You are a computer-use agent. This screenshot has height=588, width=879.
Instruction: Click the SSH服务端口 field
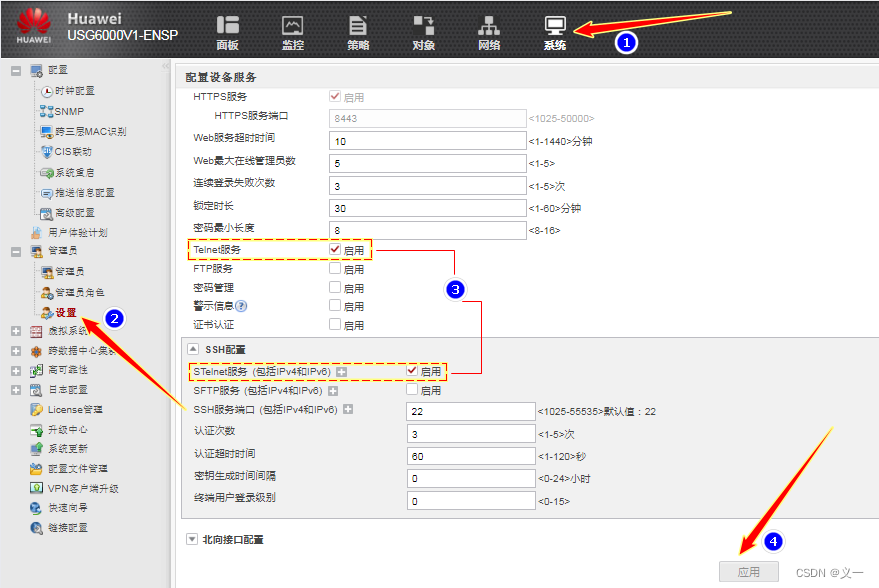coord(471,411)
